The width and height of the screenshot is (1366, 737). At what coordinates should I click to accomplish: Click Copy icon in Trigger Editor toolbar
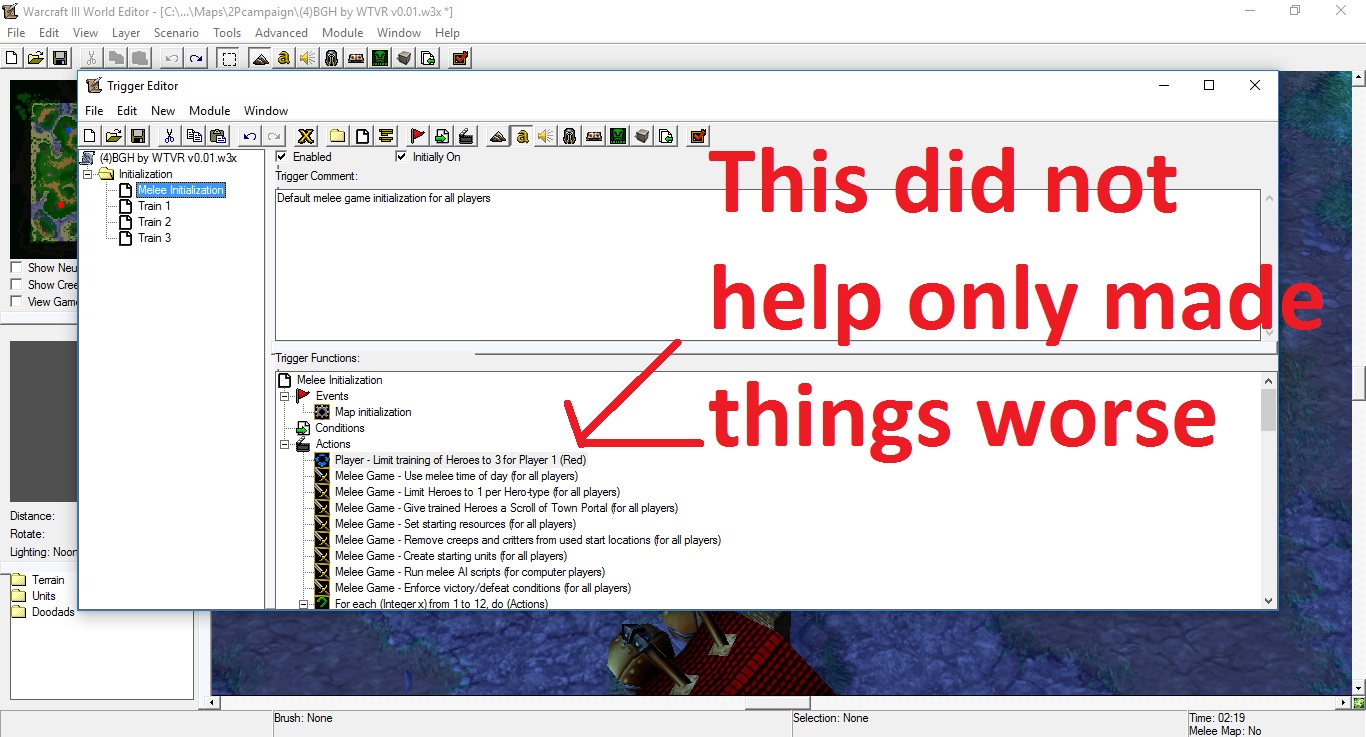194,136
